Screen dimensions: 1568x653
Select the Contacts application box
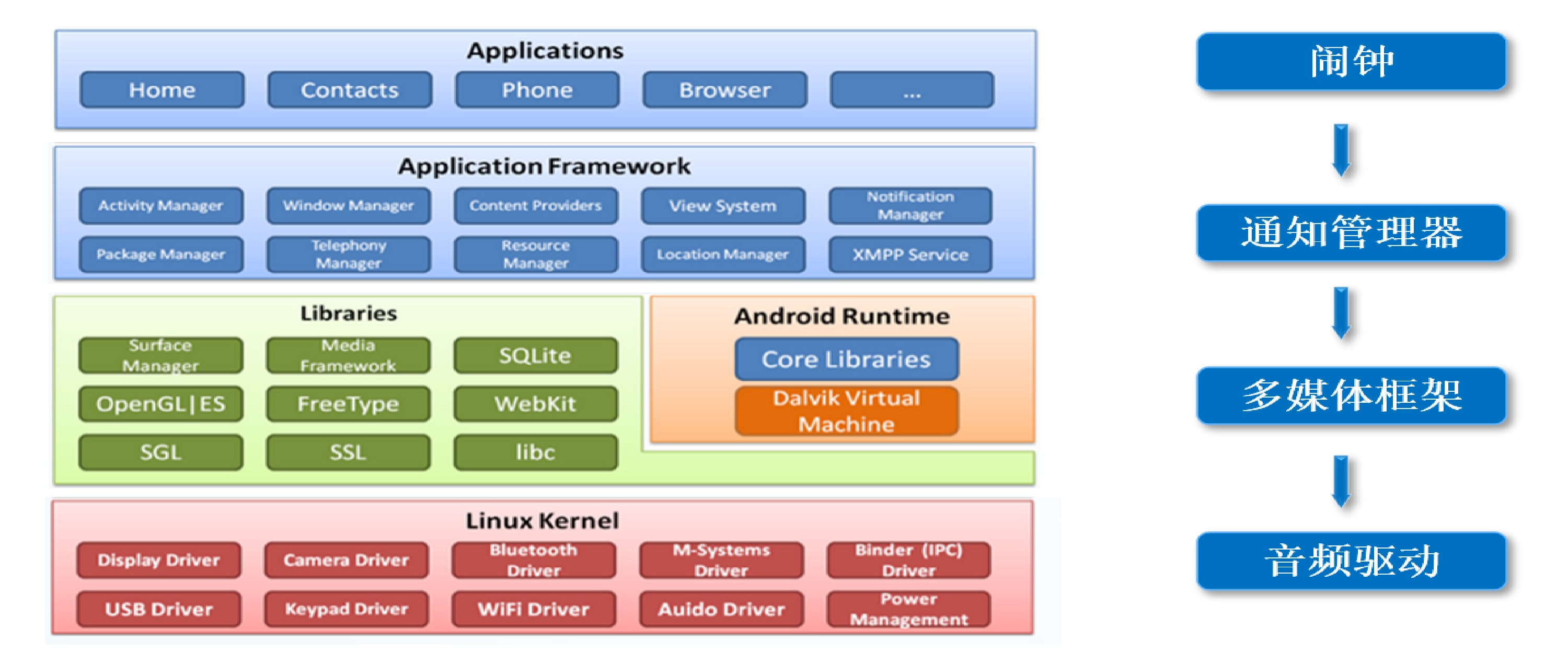point(349,90)
